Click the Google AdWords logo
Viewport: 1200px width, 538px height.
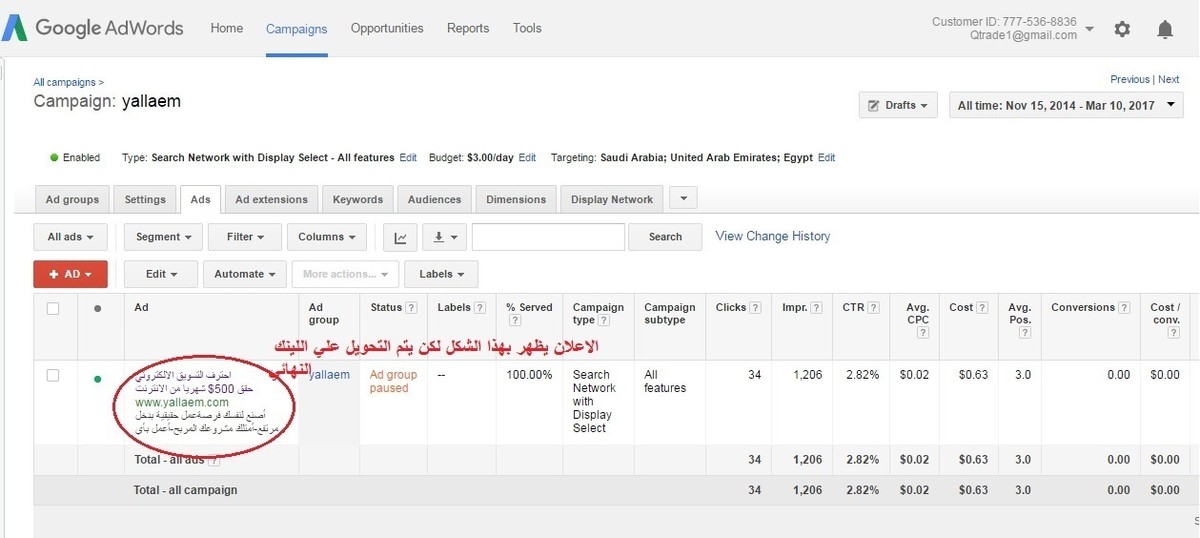pos(93,28)
